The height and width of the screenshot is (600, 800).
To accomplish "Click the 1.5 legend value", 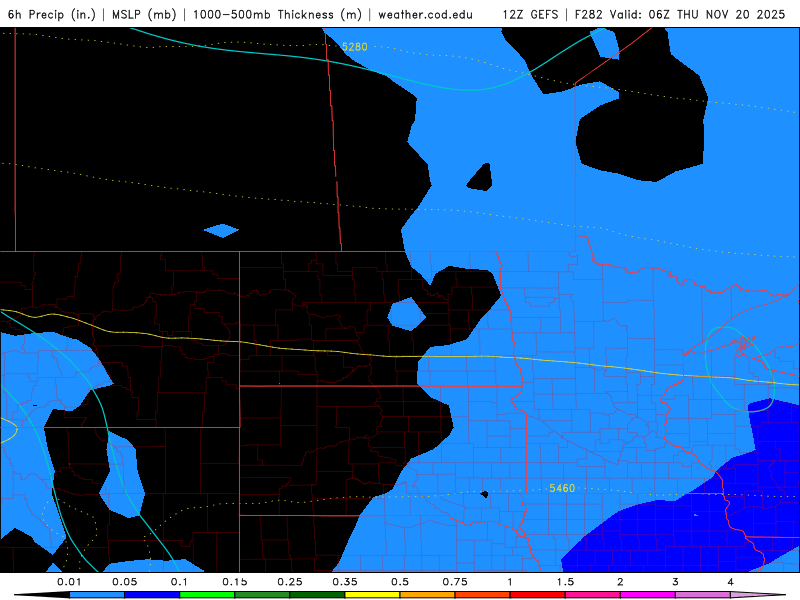I will point(565,582).
